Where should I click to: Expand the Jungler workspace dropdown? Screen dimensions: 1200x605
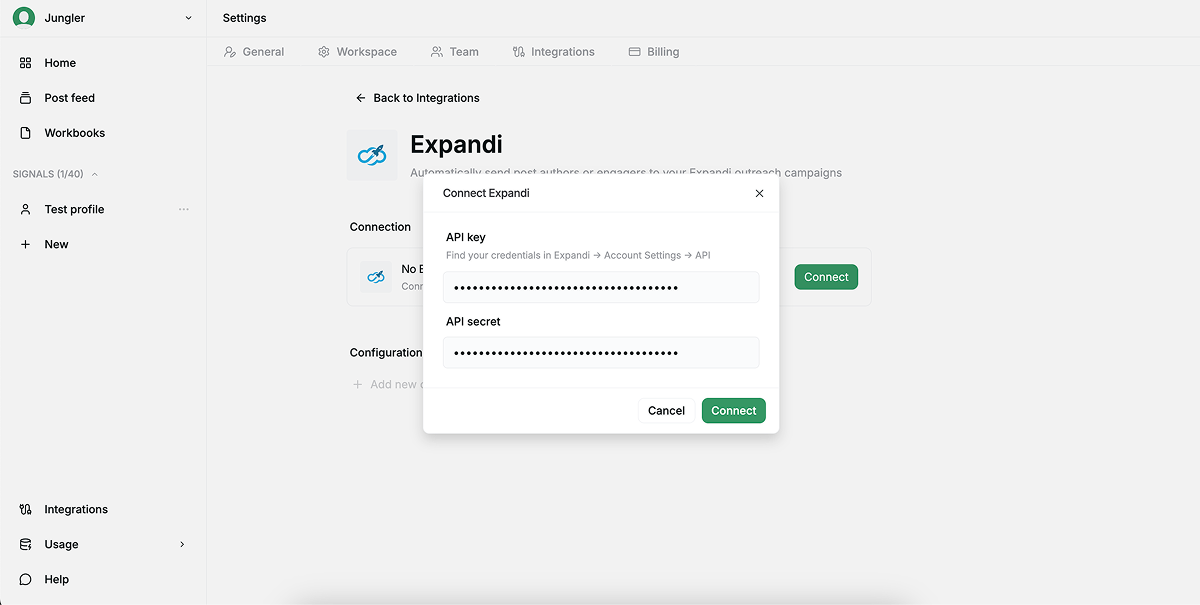click(188, 18)
